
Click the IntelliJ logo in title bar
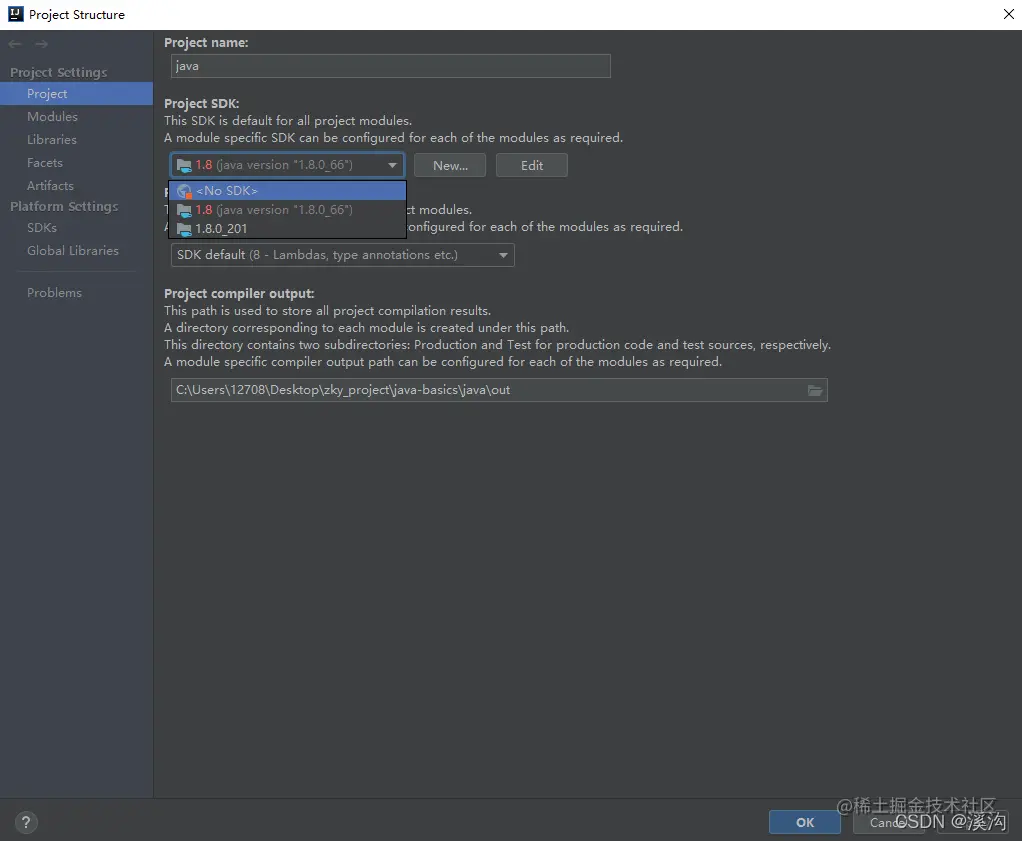click(x=15, y=14)
